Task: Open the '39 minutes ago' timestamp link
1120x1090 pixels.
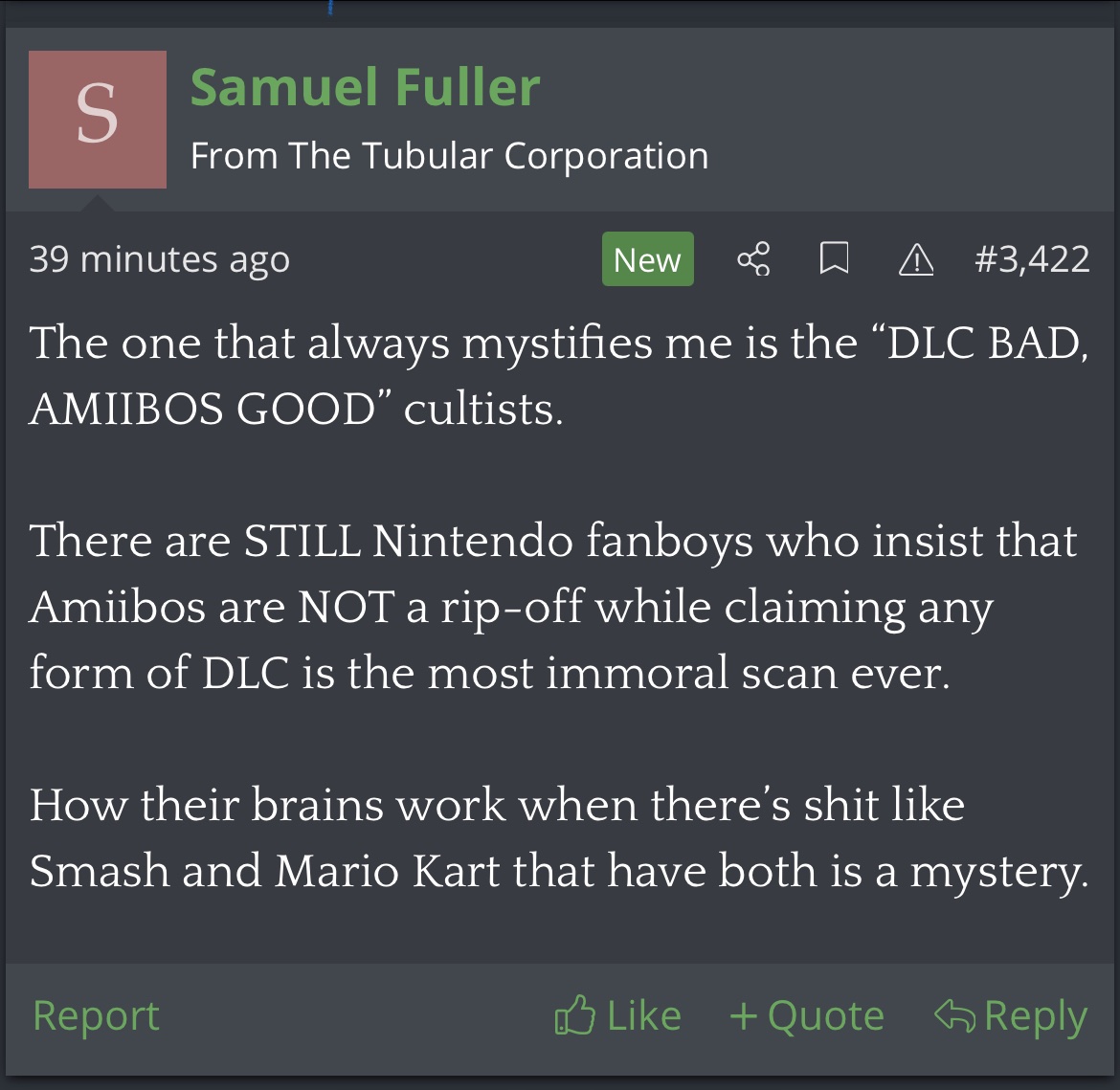Action: pos(159,259)
